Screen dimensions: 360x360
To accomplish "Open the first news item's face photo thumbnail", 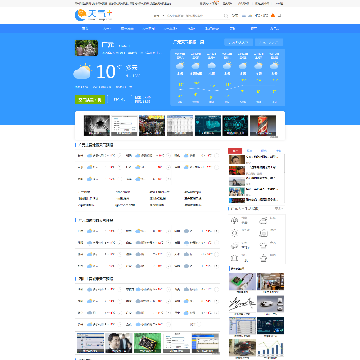I will click(x=237, y=159).
